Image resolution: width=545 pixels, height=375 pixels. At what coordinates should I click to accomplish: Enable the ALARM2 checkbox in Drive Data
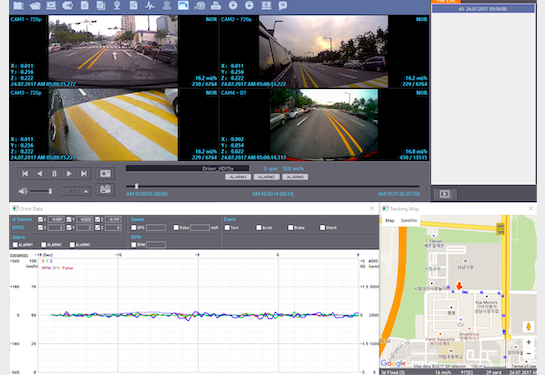[x=44, y=245]
